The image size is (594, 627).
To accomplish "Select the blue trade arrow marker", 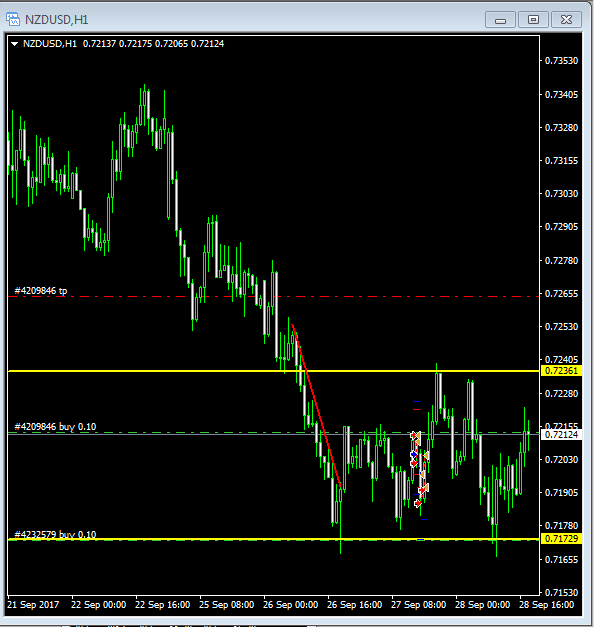I will (414, 454).
